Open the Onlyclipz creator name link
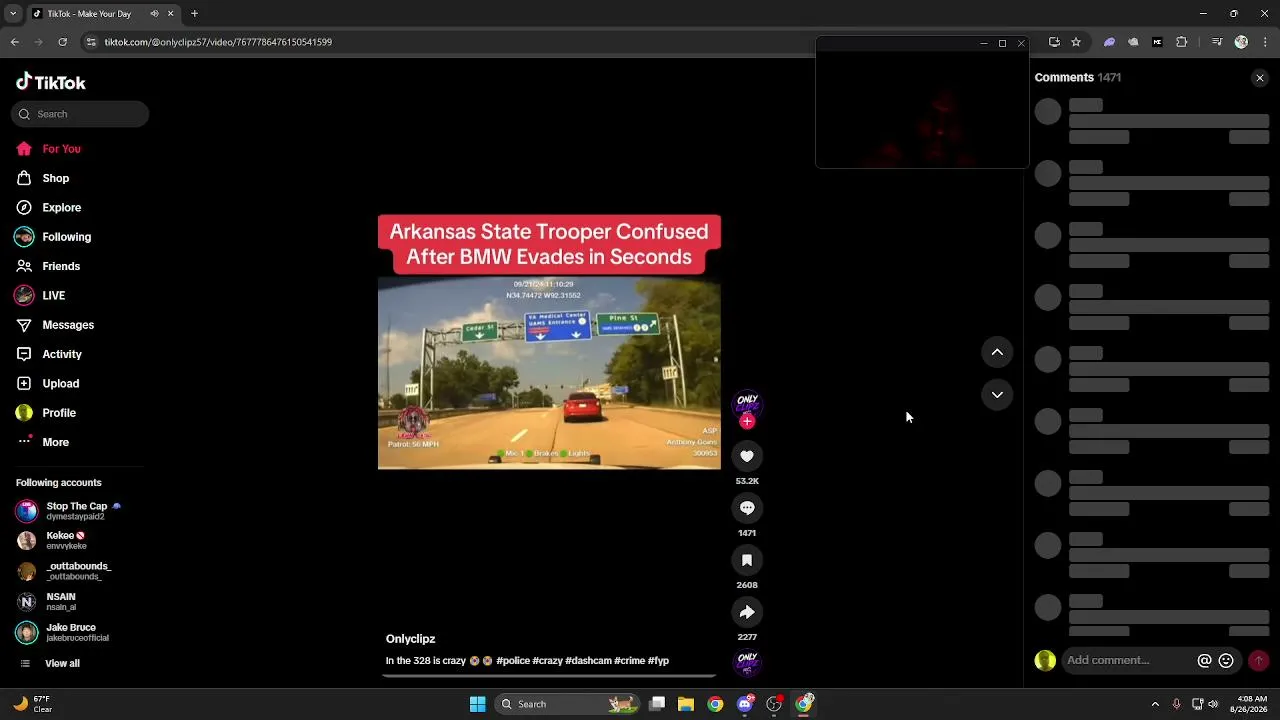Viewport: 1280px width, 720px height. point(410,639)
